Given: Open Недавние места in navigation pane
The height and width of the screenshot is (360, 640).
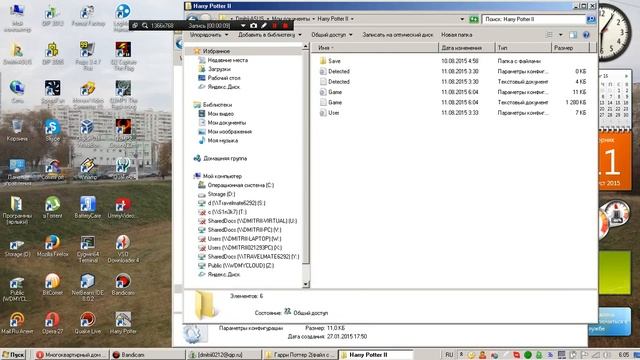Looking at the screenshot, I should pyautogui.click(x=228, y=60).
